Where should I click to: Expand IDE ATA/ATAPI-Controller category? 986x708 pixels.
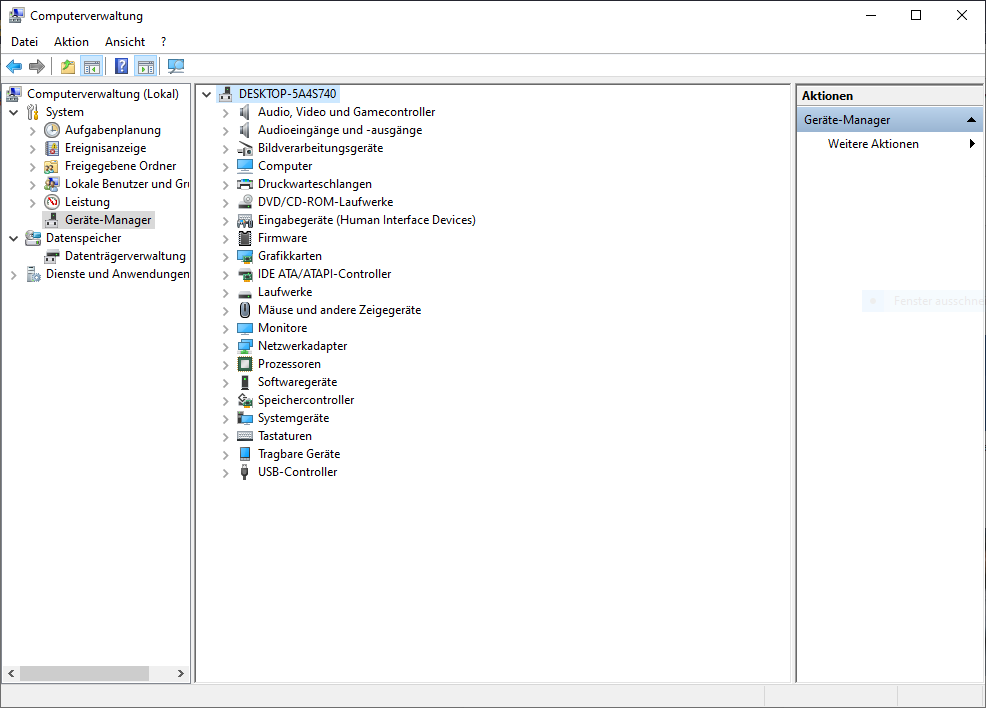pos(225,275)
